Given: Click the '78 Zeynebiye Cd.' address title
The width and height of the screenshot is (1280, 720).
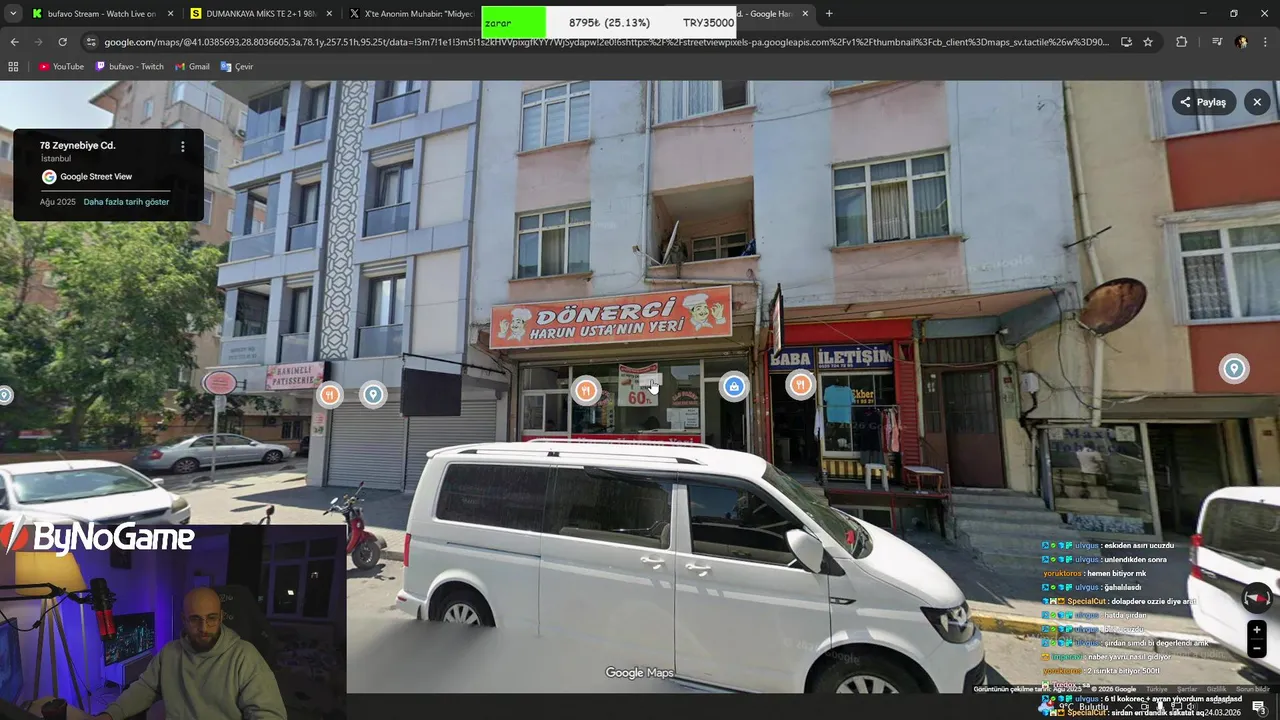Looking at the screenshot, I should click(x=77, y=145).
